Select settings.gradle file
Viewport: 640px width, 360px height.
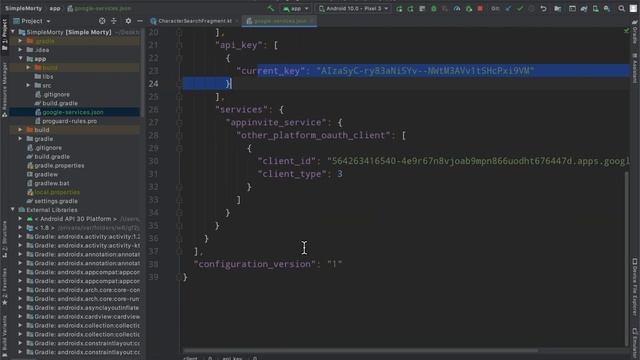point(52,201)
